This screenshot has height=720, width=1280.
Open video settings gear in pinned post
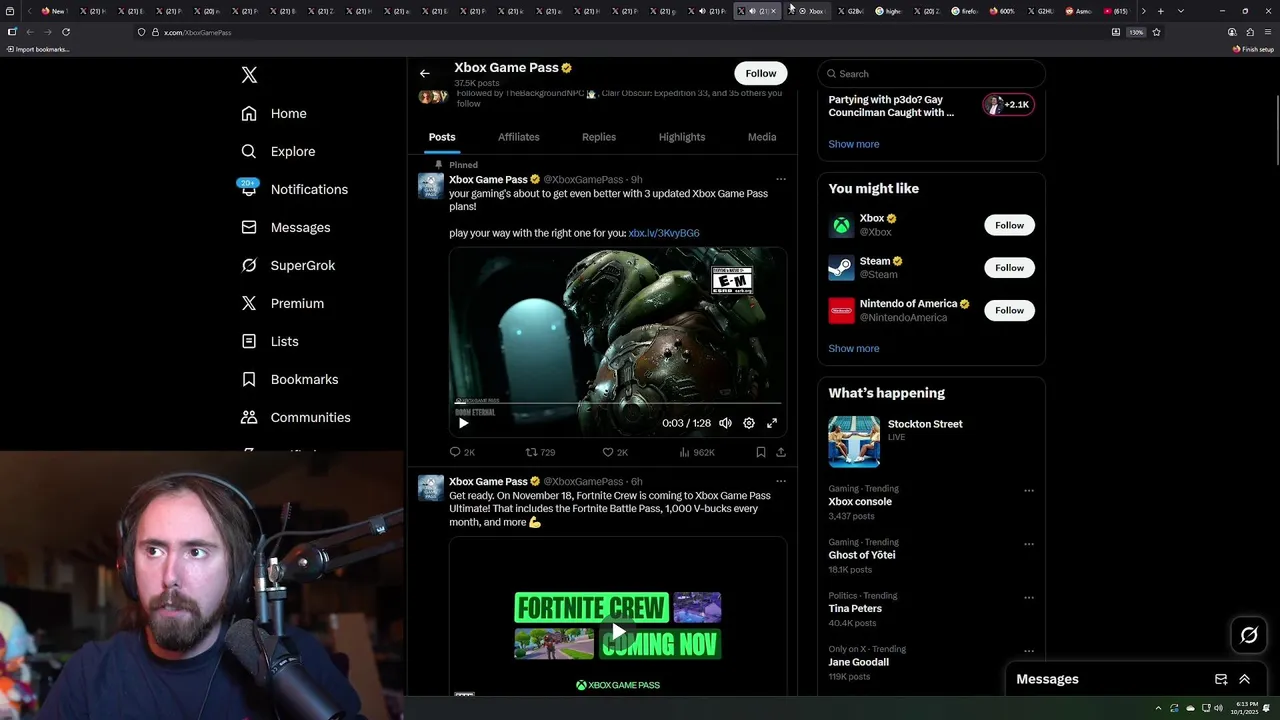coord(749,423)
